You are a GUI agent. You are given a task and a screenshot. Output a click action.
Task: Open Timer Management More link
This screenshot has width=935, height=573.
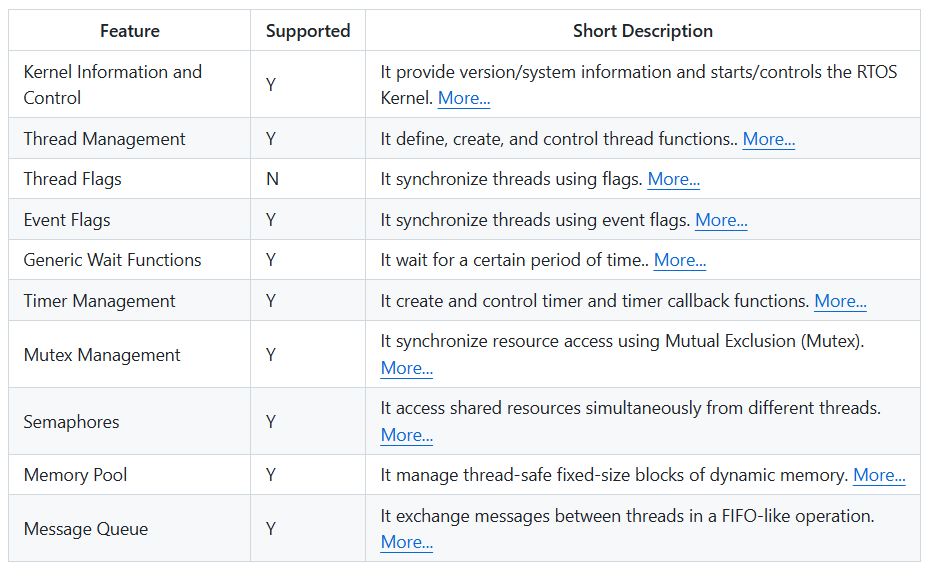click(840, 301)
